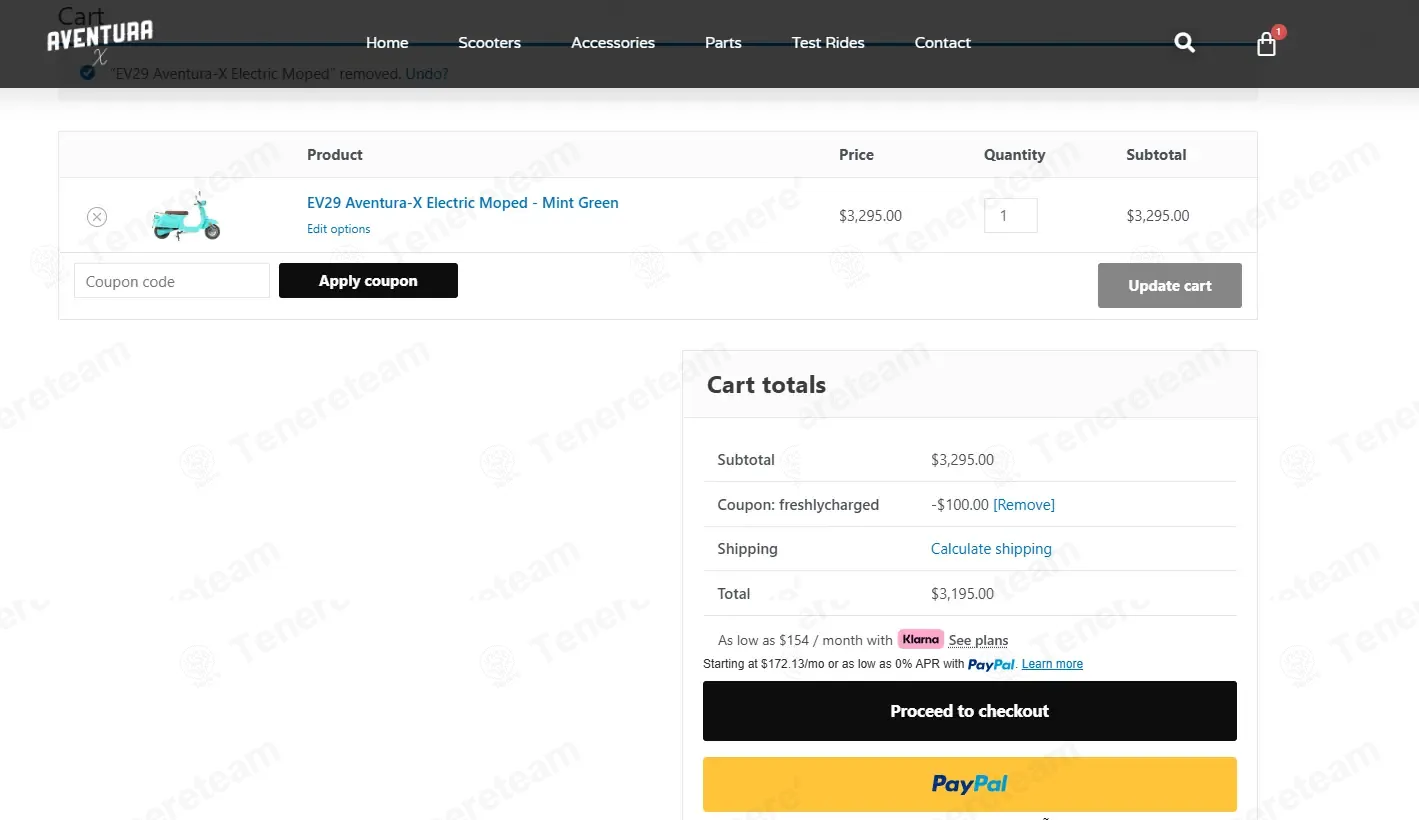The image size is (1419, 820).
Task: Click Undo to restore removed item
Action: 427,74
